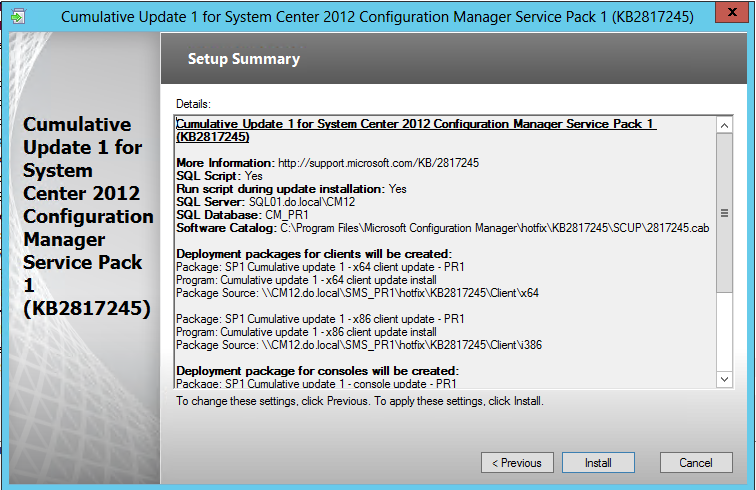The height and width of the screenshot is (490, 756).
Task: Click the 'SQL Script: Yes' line
Action: (219, 176)
